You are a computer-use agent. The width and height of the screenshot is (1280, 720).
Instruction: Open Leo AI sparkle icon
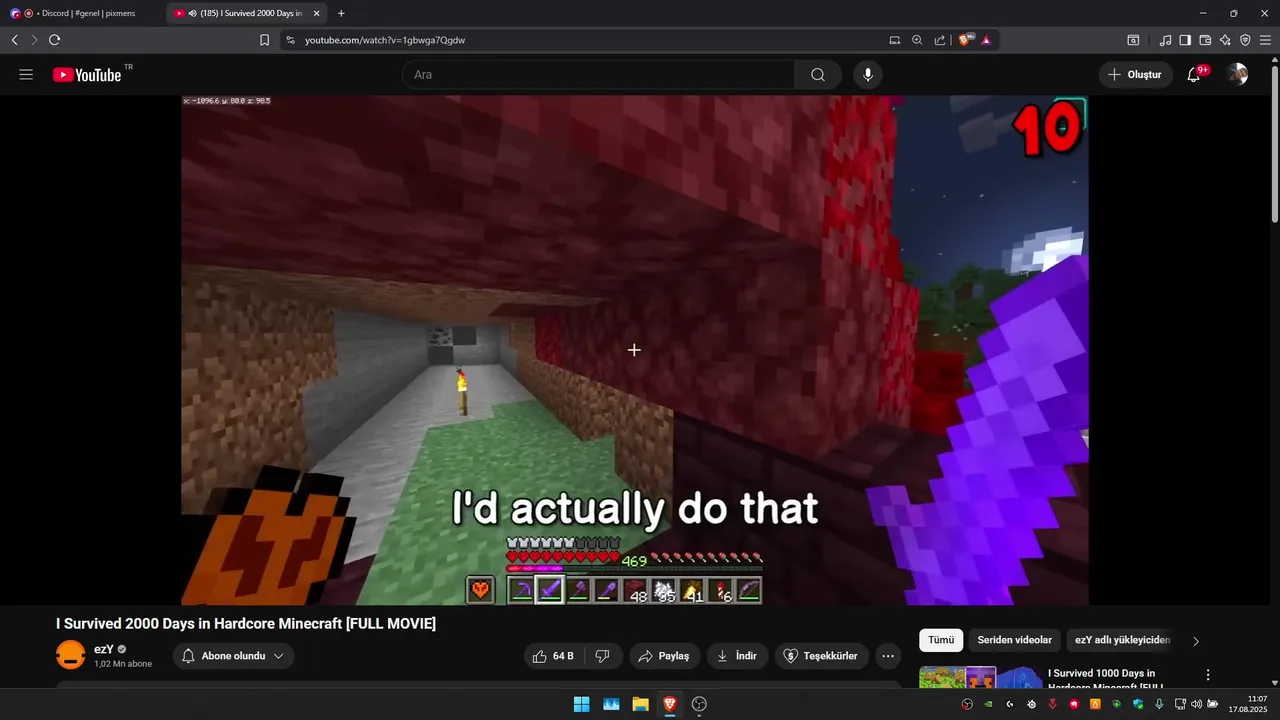(x=1225, y=40)
